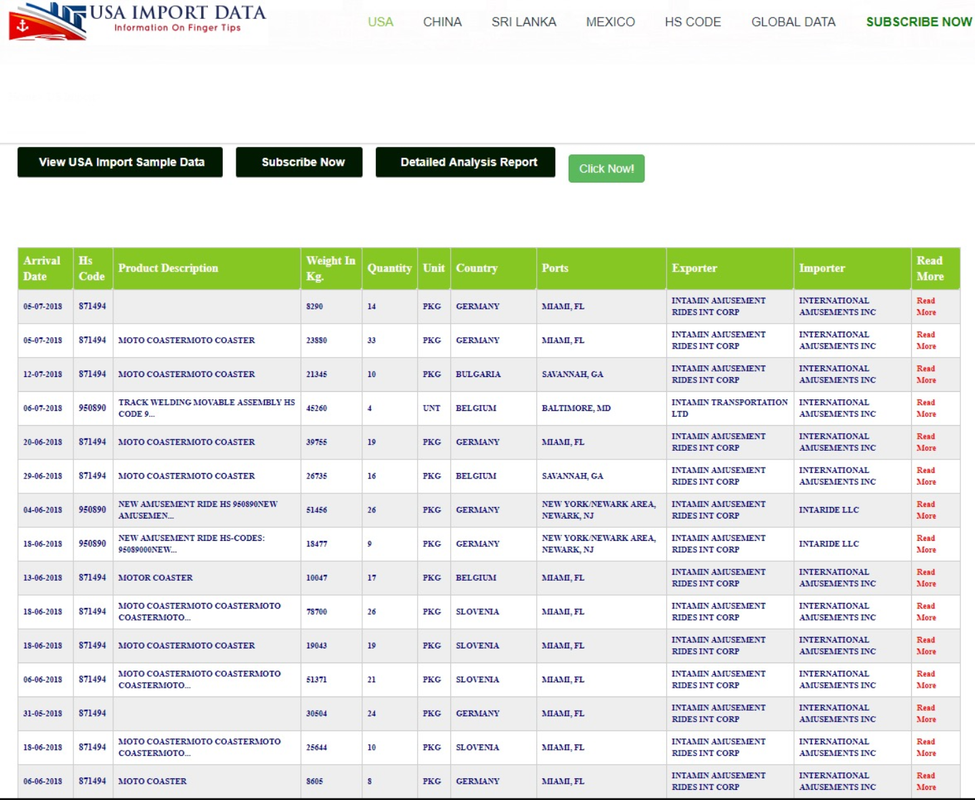Click the Product Description column header

click(x=207, y=269)
